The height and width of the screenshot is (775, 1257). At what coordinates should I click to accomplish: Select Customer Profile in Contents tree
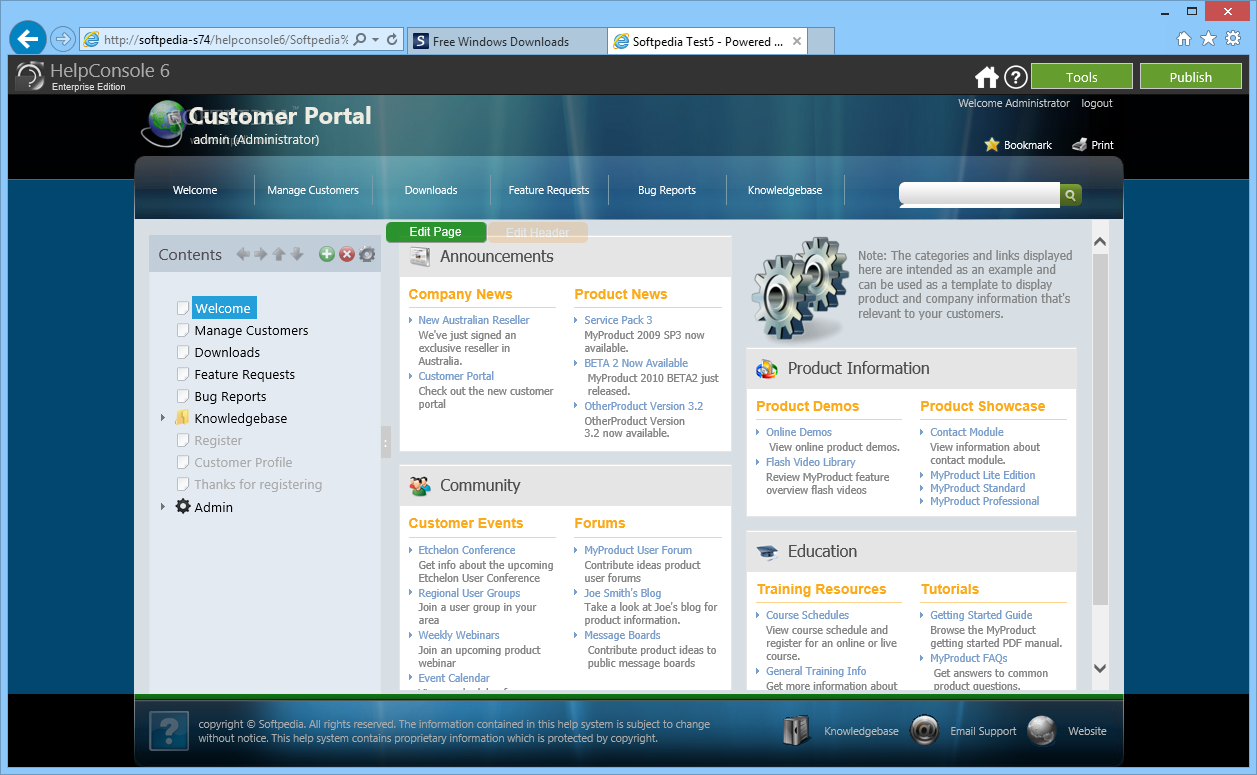tap(243, 462)
